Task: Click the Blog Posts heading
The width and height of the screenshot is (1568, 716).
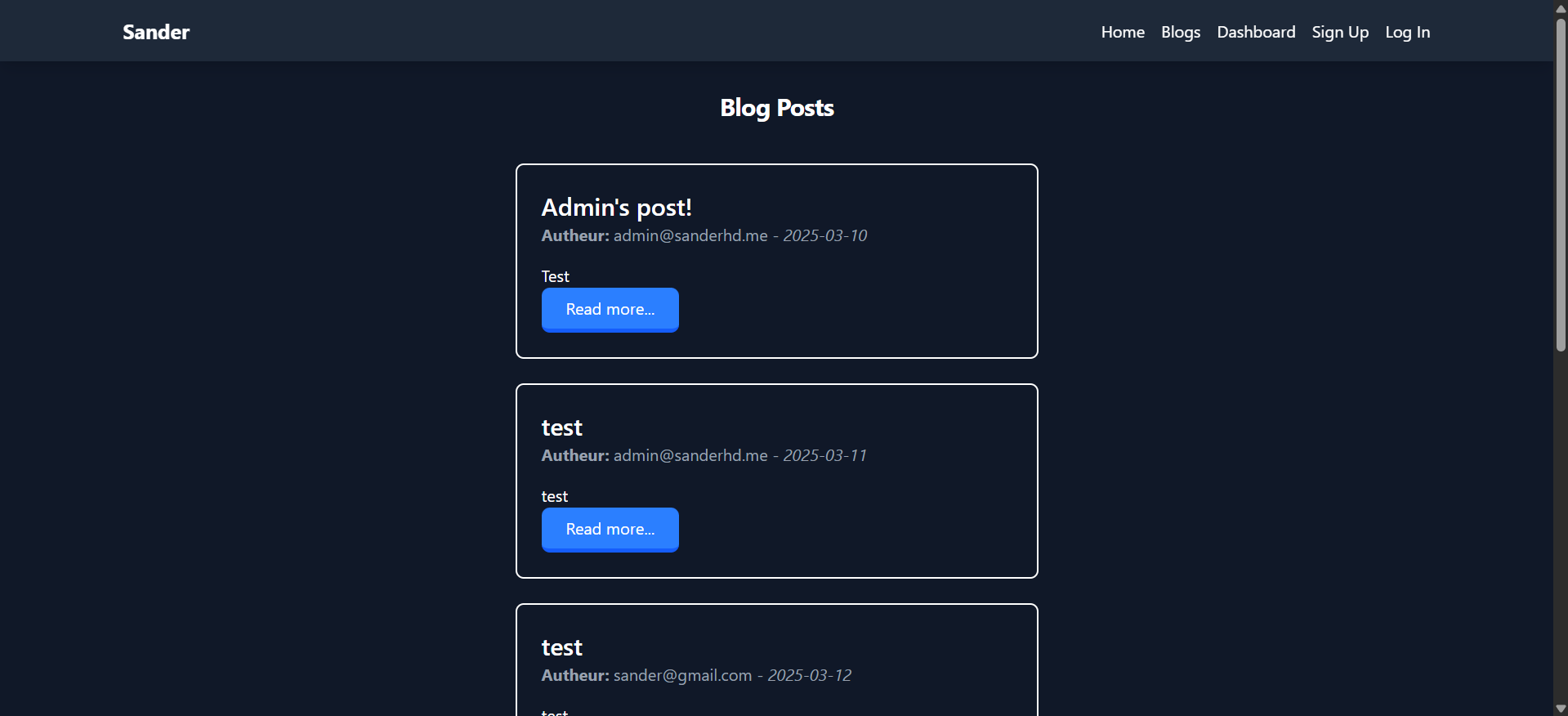Action: pos(776,108)
